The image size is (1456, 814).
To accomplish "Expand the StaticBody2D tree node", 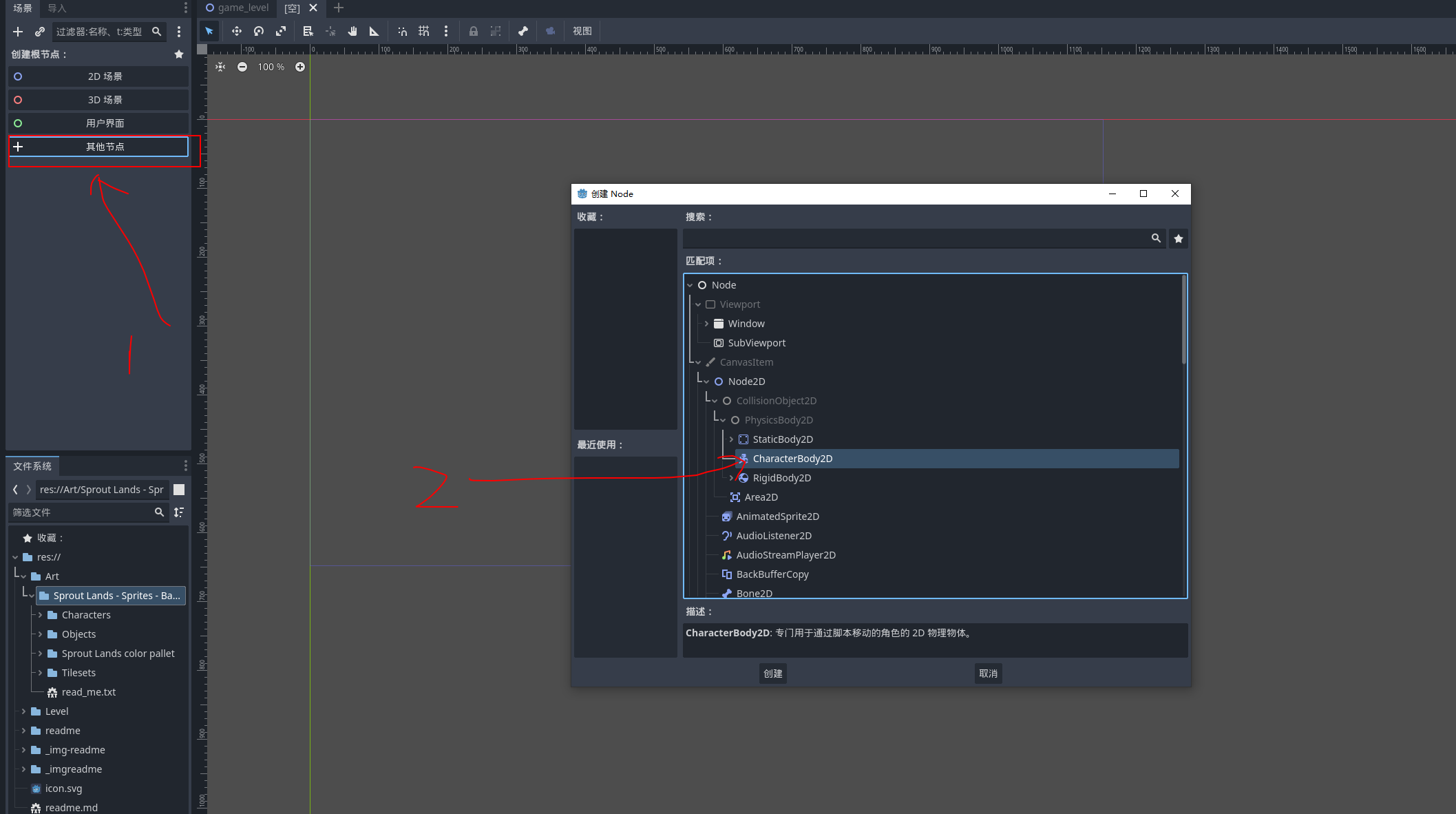I will (731, 439).
